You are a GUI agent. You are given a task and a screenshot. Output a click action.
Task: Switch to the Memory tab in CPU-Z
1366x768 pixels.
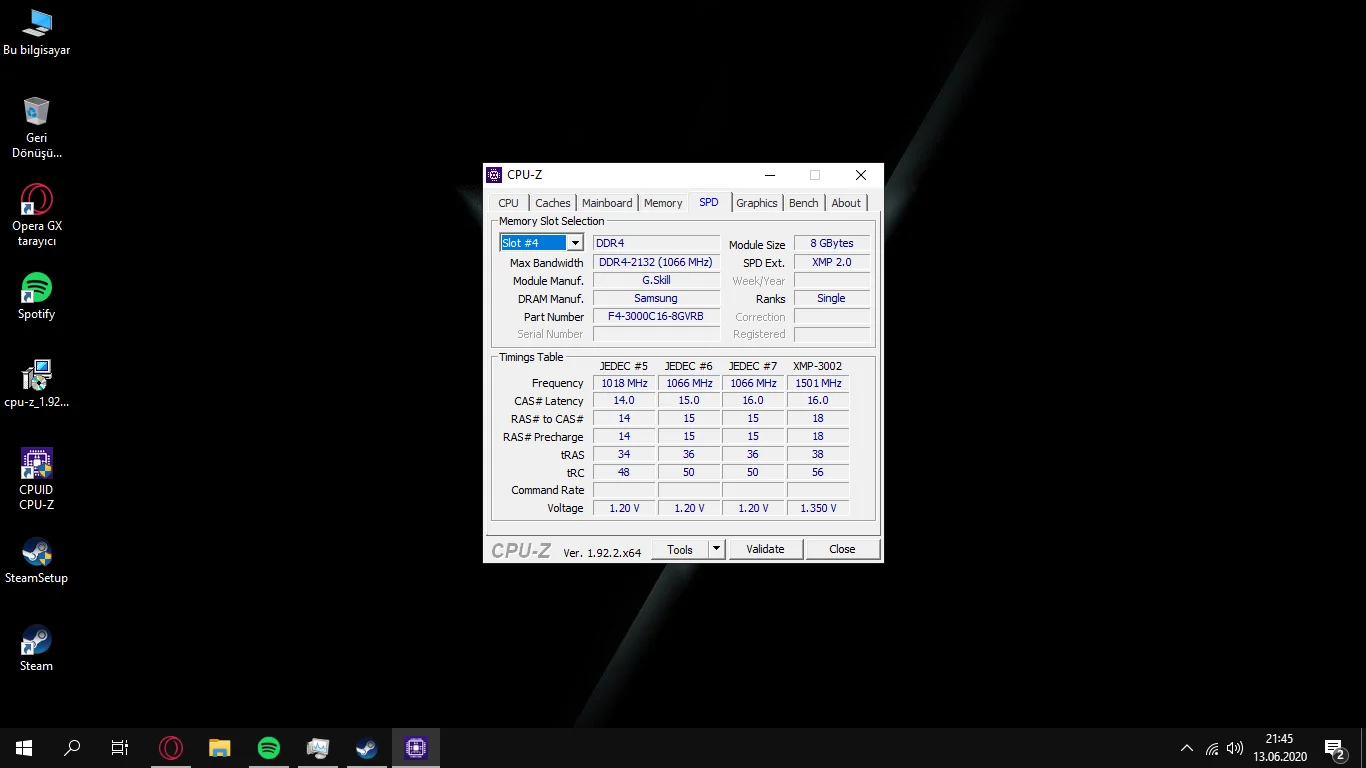point(662,202)
